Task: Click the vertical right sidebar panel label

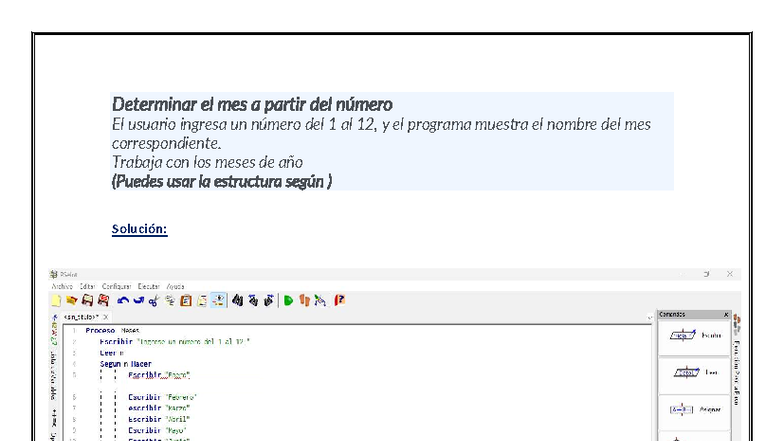Action: pos(737,372)
